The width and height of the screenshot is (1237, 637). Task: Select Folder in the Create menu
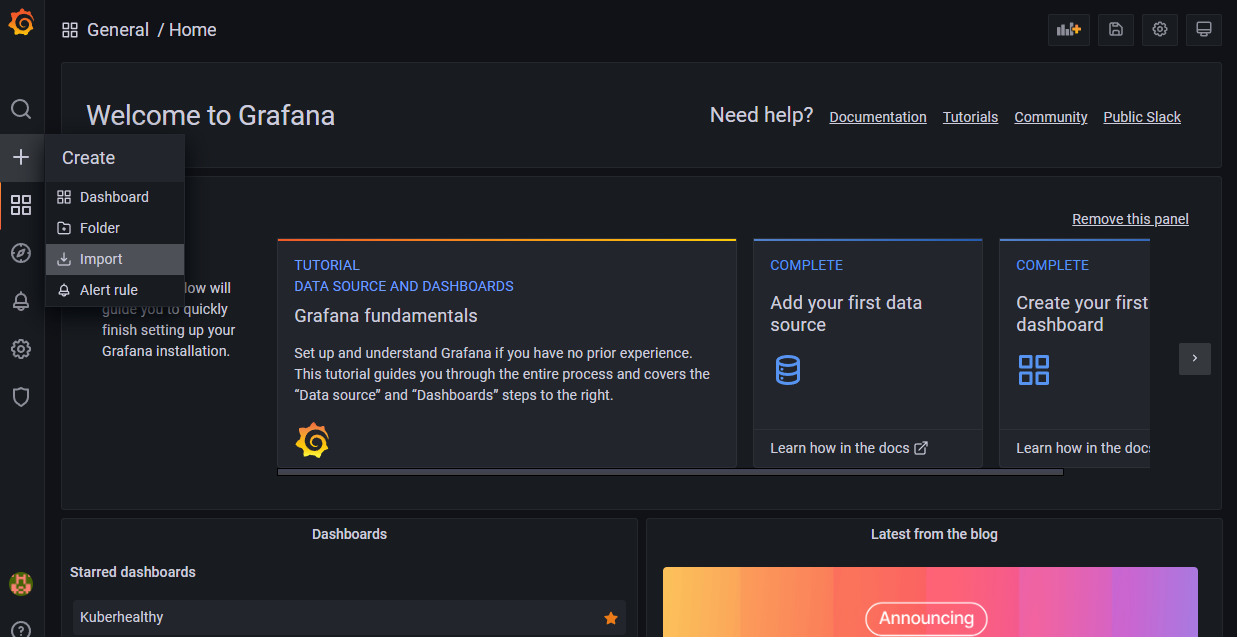click(115, 228)
